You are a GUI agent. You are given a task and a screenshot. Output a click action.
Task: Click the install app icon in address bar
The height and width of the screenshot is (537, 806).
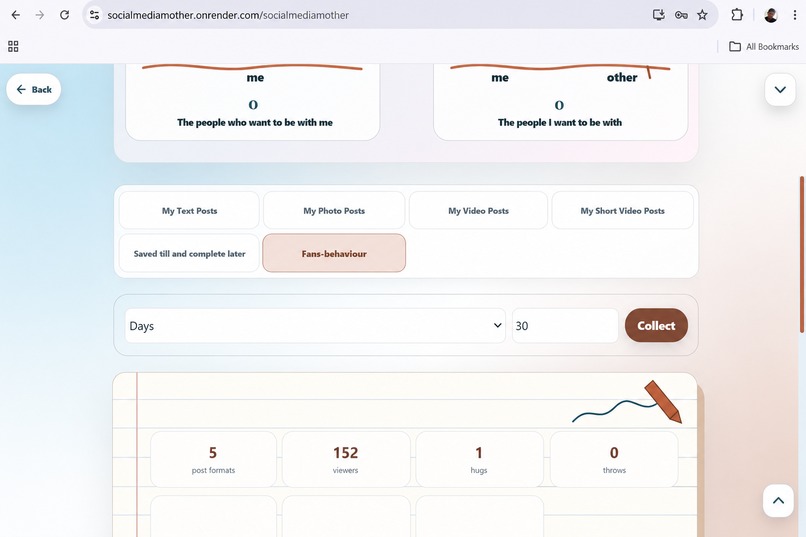[658, 15]
